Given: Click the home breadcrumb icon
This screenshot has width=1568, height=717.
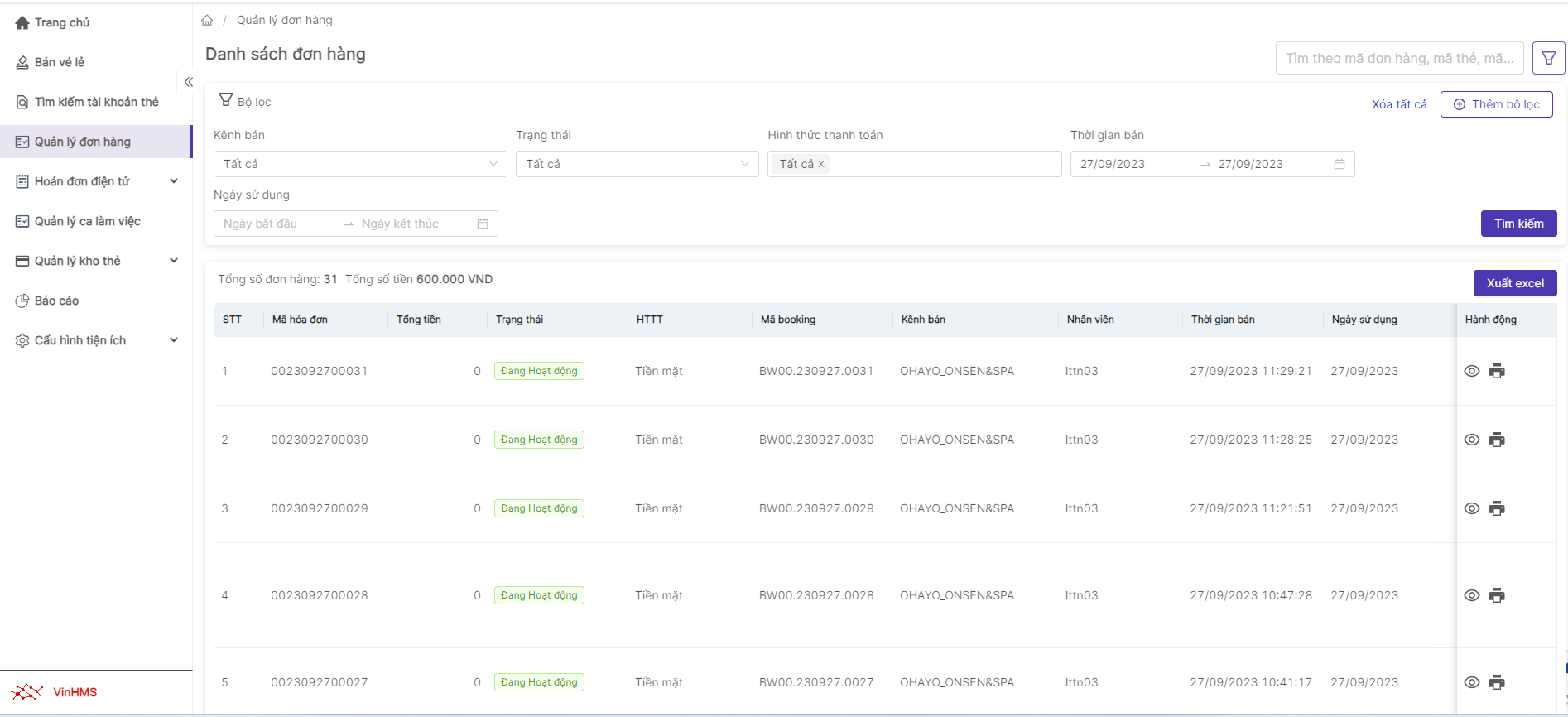Looking at the screenshot, I should (x=207, y=20).
